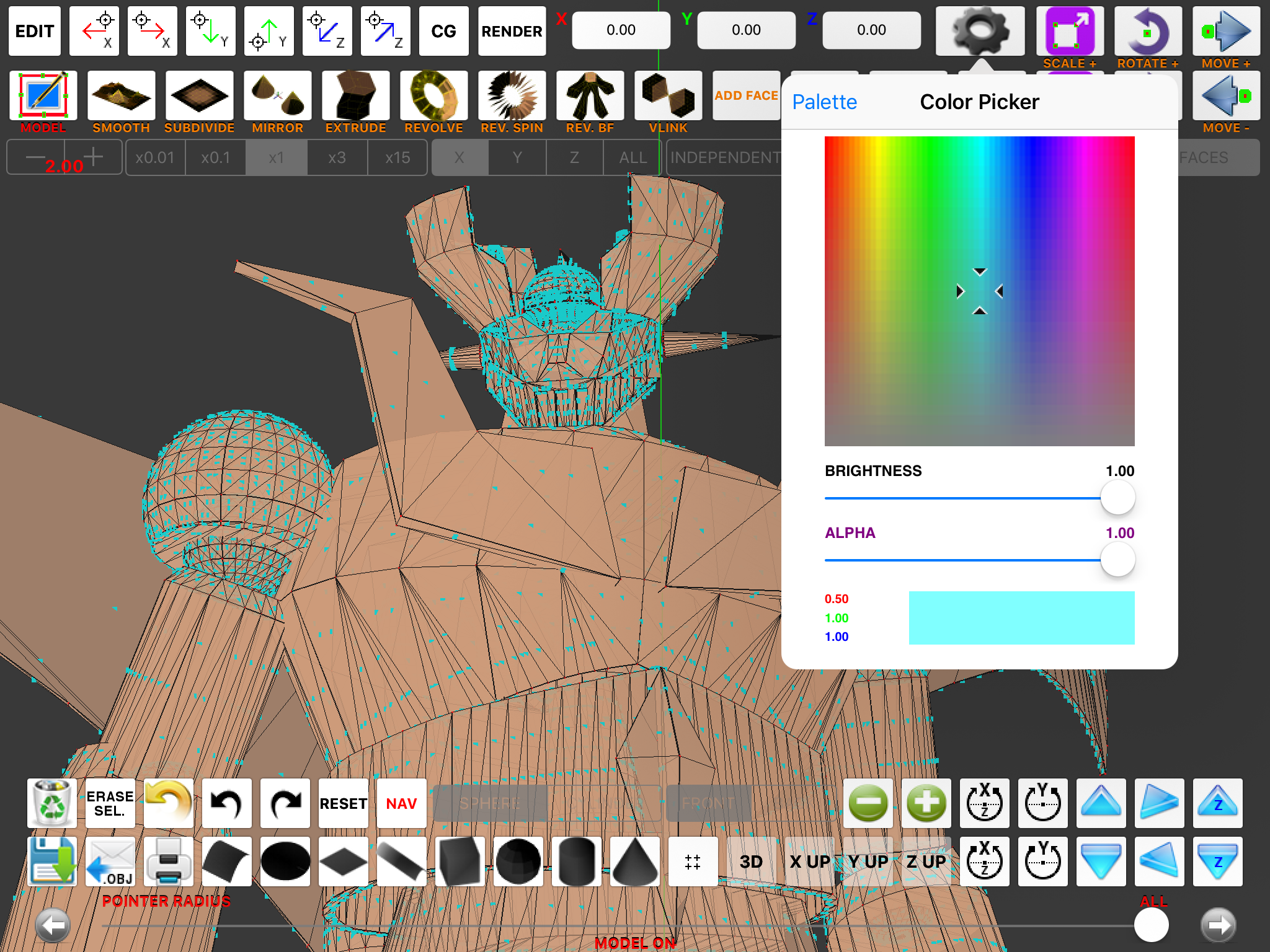Select the MODEL tool icon
This screenshot has height=952, width=1270.
[x=43, y=95]
